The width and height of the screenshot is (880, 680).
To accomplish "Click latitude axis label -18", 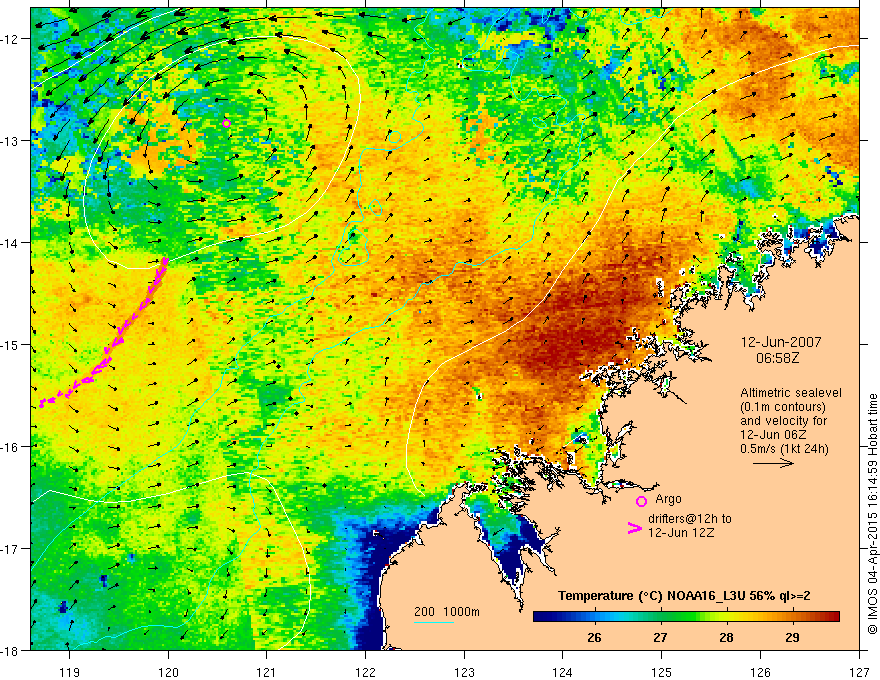I will [11, 651].
